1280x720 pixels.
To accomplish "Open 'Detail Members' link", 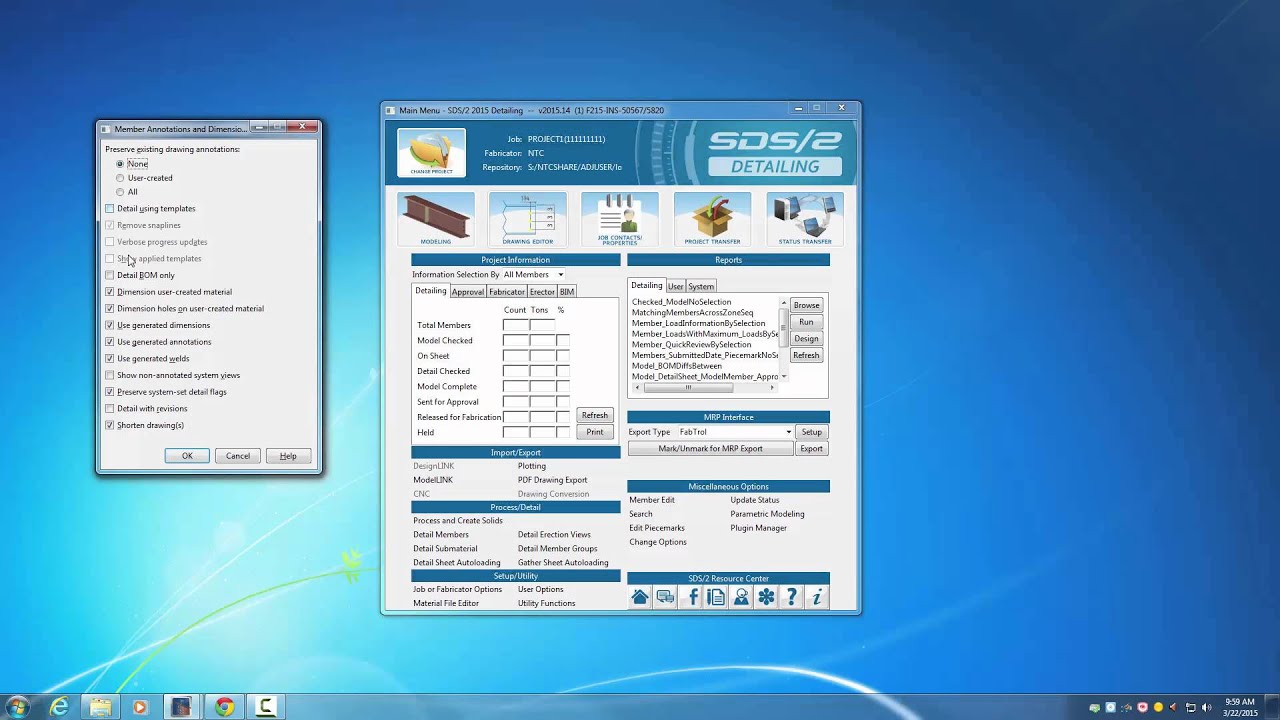I will point(441,535).
